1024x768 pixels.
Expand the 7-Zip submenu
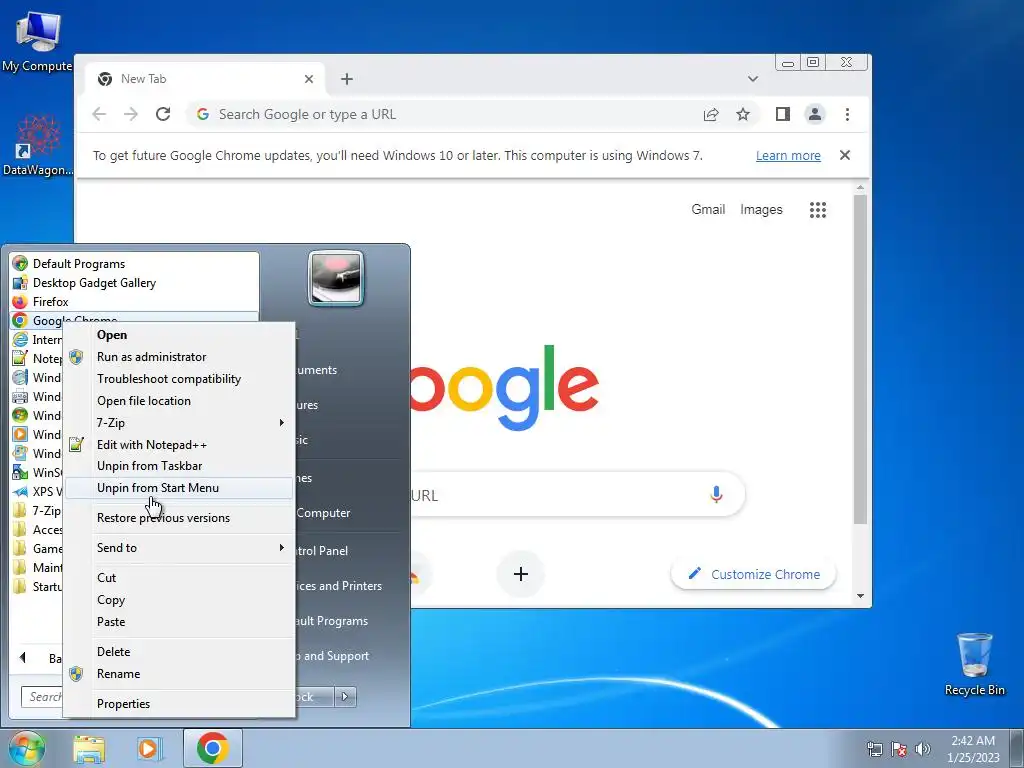[180, 423]
